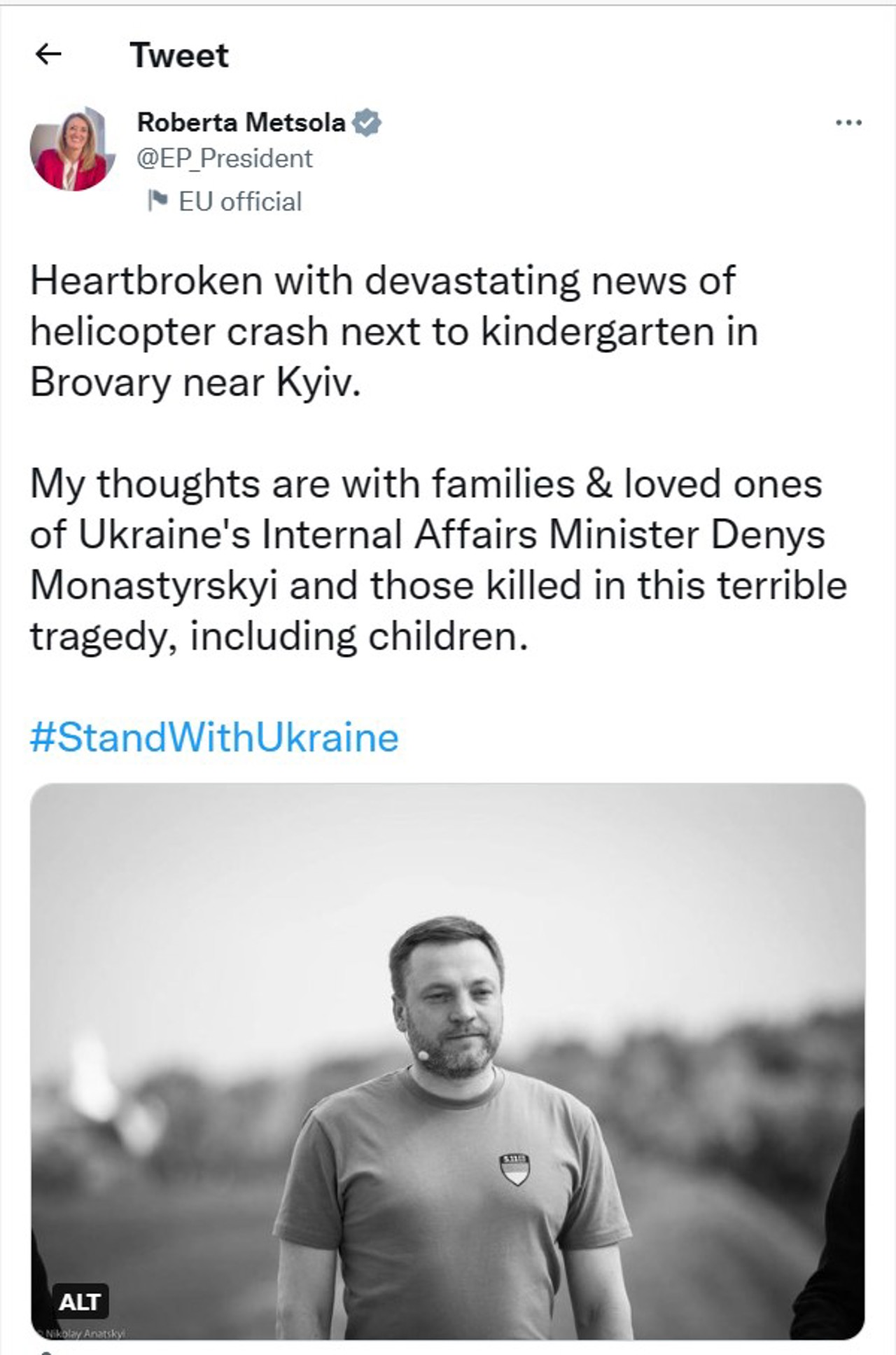Screen dimensions: 896x1355
Task: Click the word Heartbroken in the tweet
Action: [146, 281]
